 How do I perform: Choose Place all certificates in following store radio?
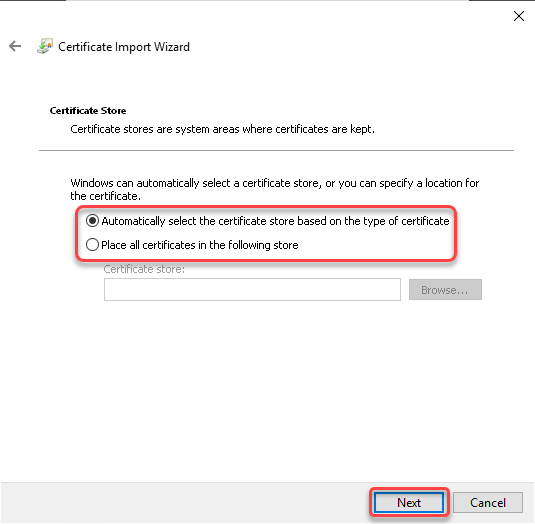[92, 245]
